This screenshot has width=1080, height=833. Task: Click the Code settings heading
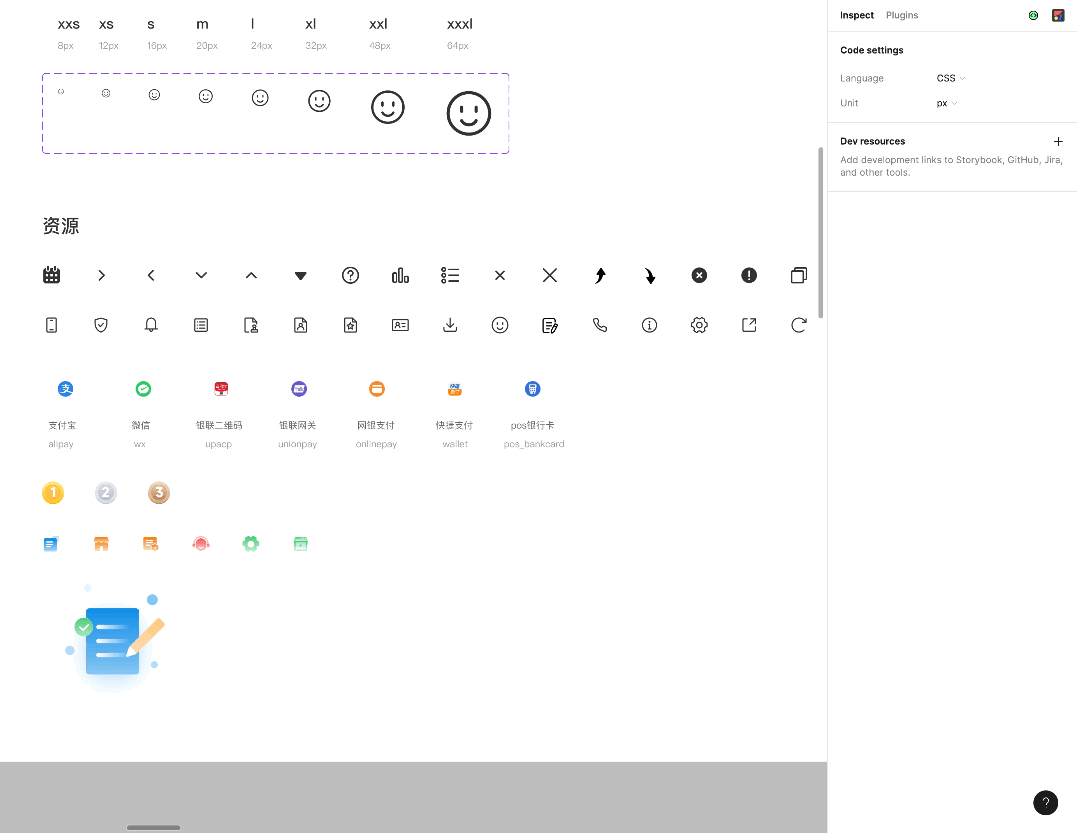click(x=871, y=50)
